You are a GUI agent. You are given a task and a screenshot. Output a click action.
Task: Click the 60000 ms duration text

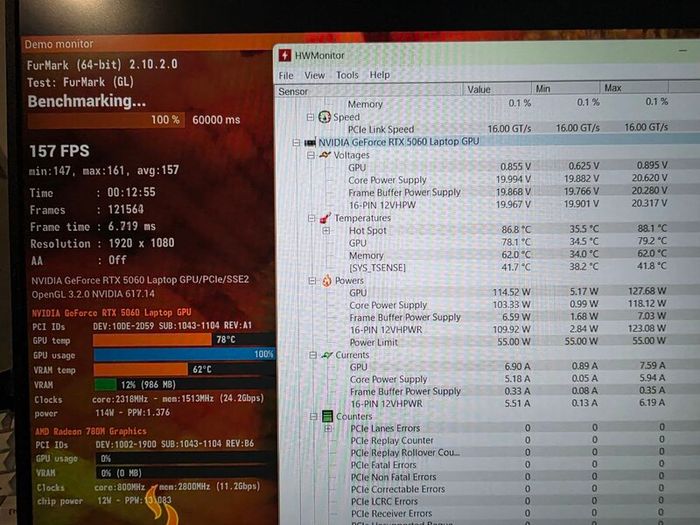tap(216, 120)
